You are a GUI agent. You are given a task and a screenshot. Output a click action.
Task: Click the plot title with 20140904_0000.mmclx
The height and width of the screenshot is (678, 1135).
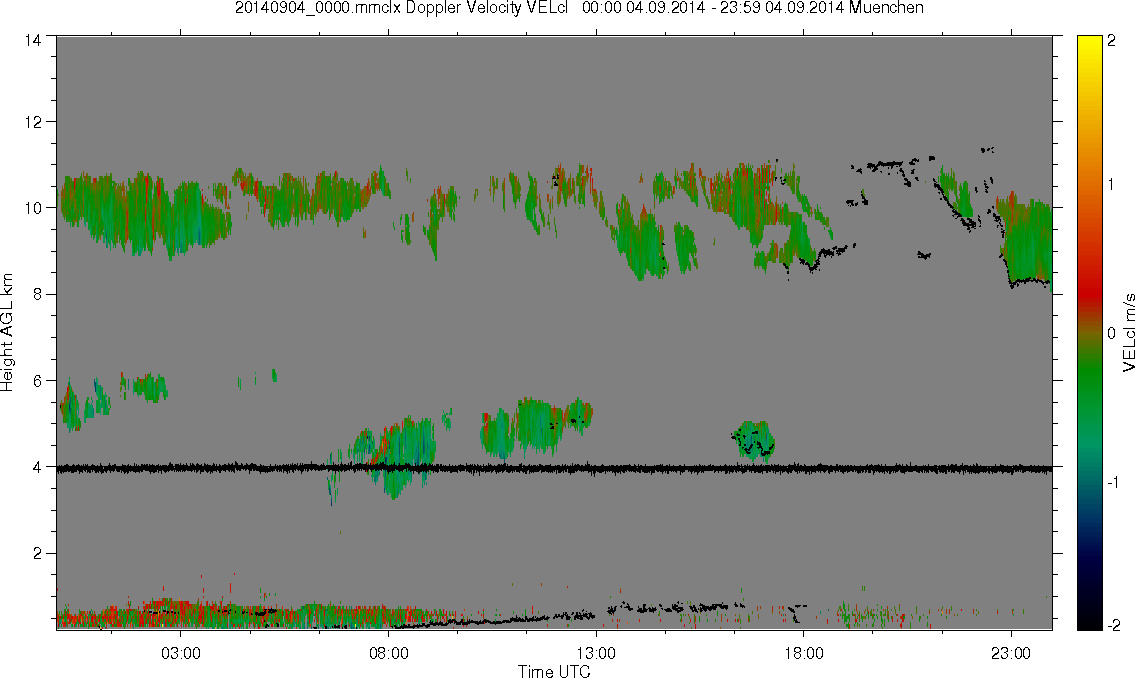pyautogui.click(x=579, y=8)
